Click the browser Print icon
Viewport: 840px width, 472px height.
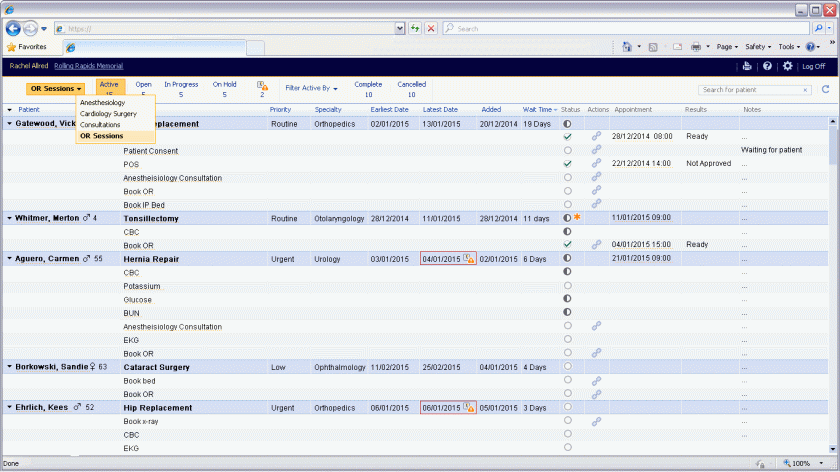coord(696,47)
